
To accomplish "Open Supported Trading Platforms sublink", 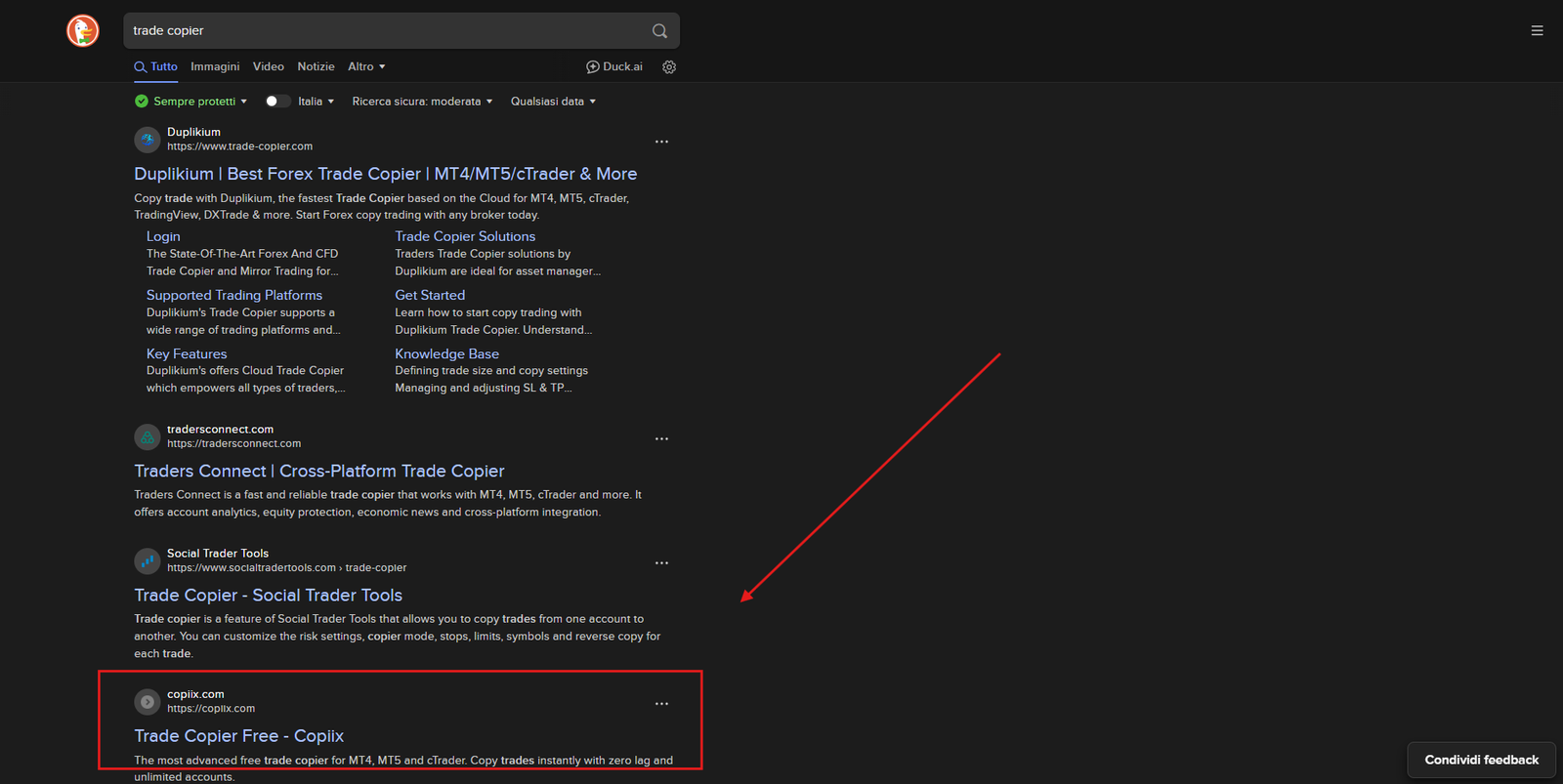I will [234, 295].
